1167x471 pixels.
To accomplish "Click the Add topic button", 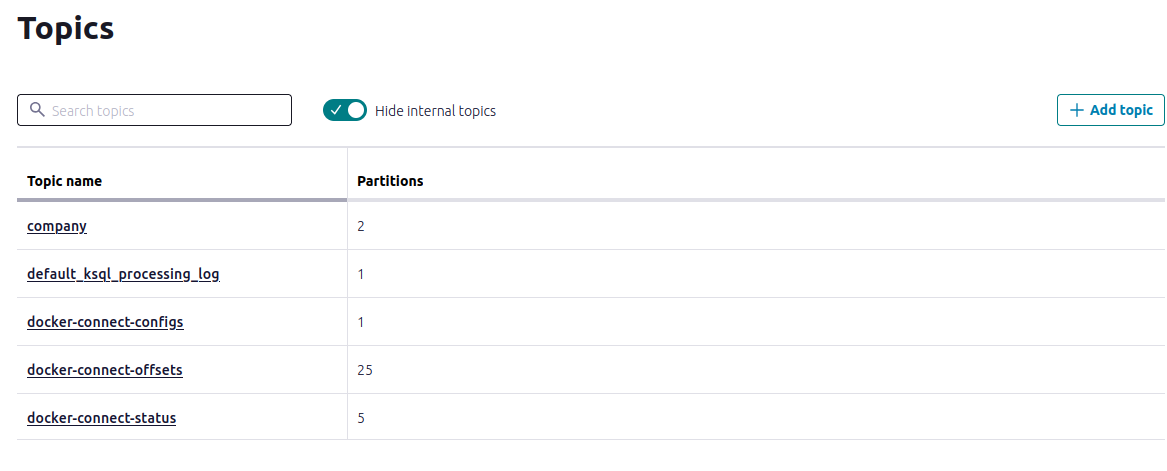I will click(1110, 110).
